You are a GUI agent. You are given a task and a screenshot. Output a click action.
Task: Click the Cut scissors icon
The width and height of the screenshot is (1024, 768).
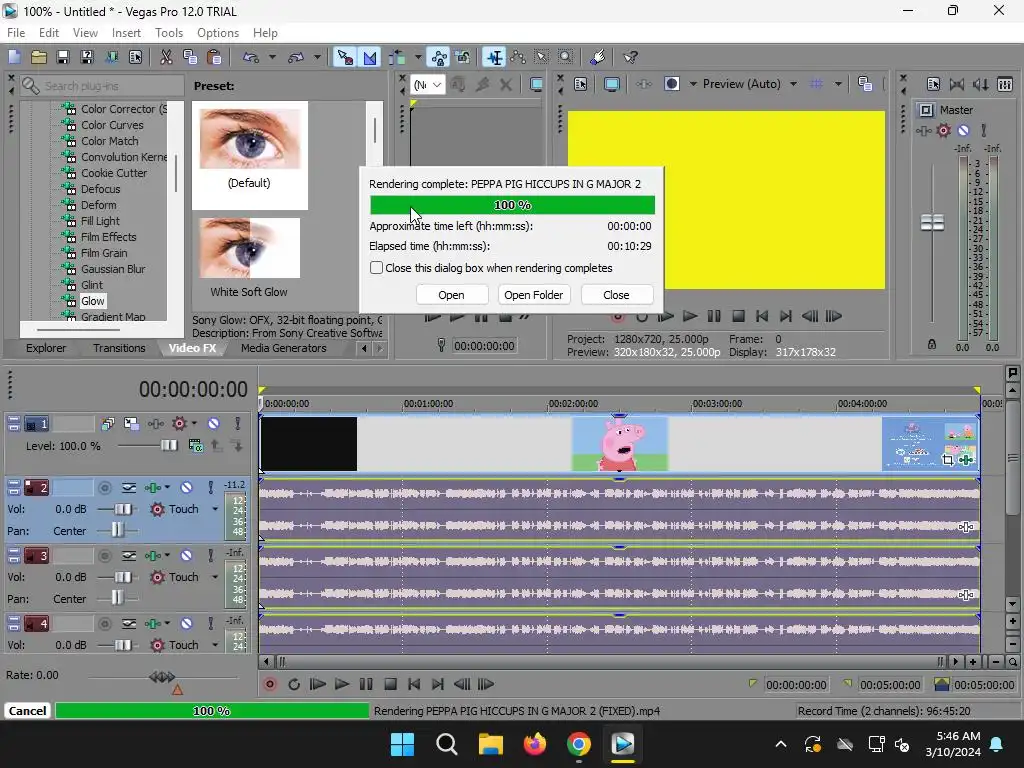(167, 57)
